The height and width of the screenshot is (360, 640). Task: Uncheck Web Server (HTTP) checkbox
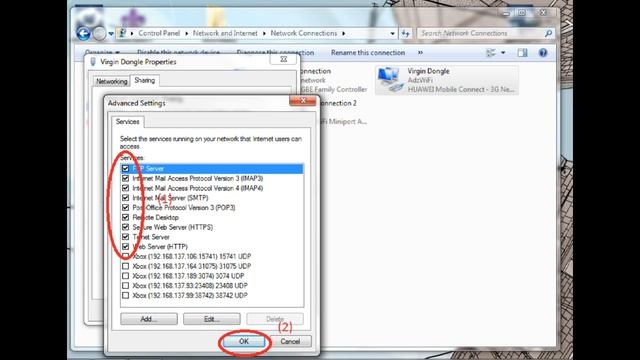click(125, 247)
